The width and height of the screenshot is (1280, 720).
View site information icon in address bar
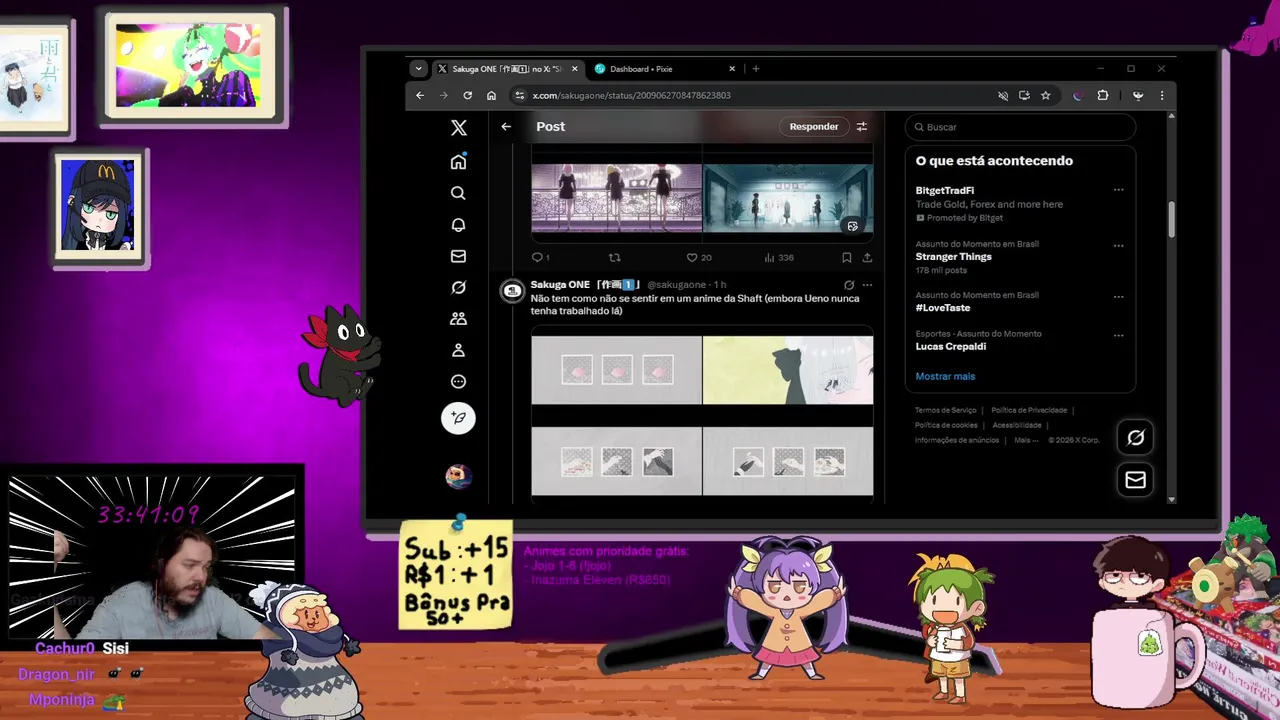[520, 95]
